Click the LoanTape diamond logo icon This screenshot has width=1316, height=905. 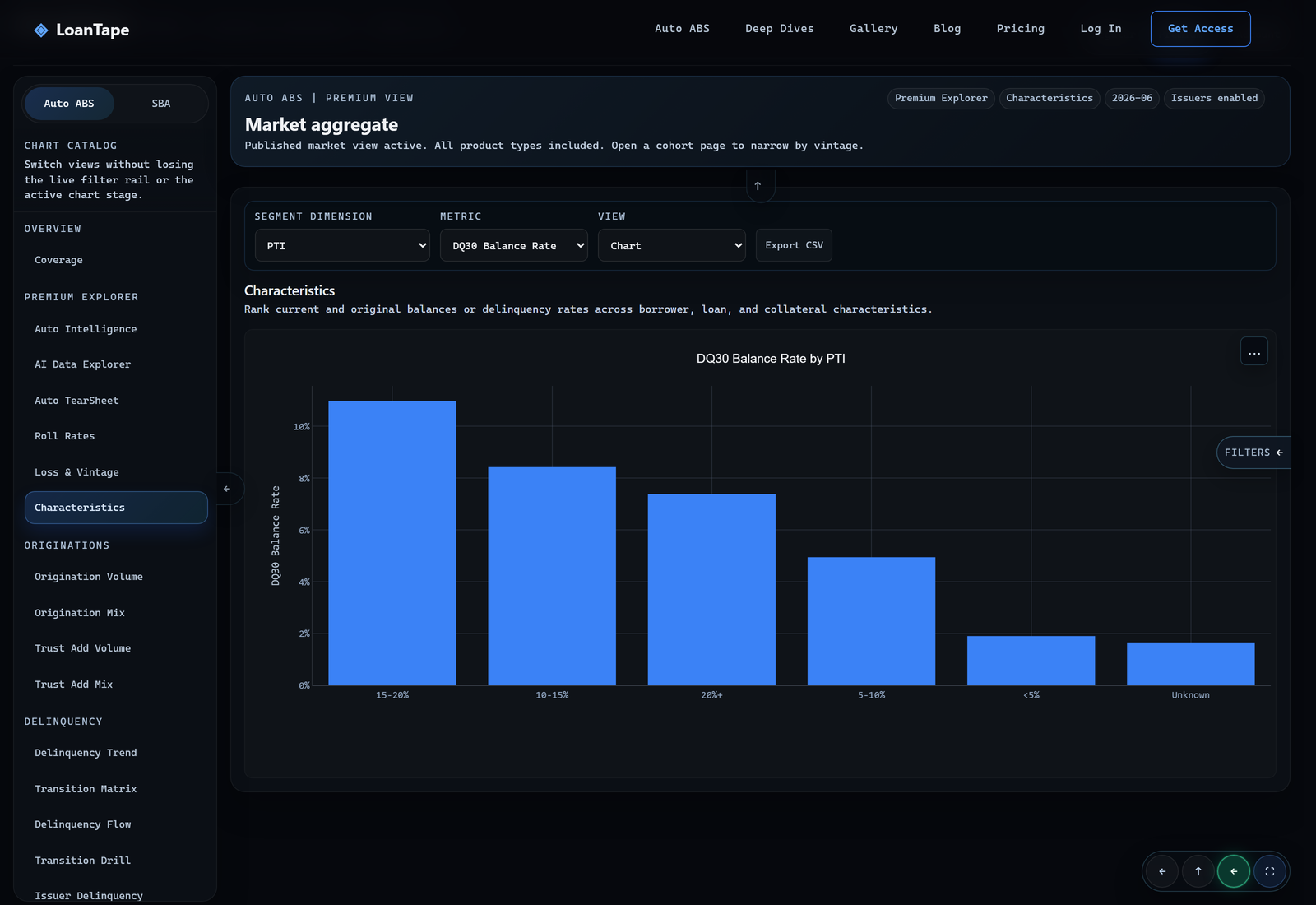click(41, 30)
